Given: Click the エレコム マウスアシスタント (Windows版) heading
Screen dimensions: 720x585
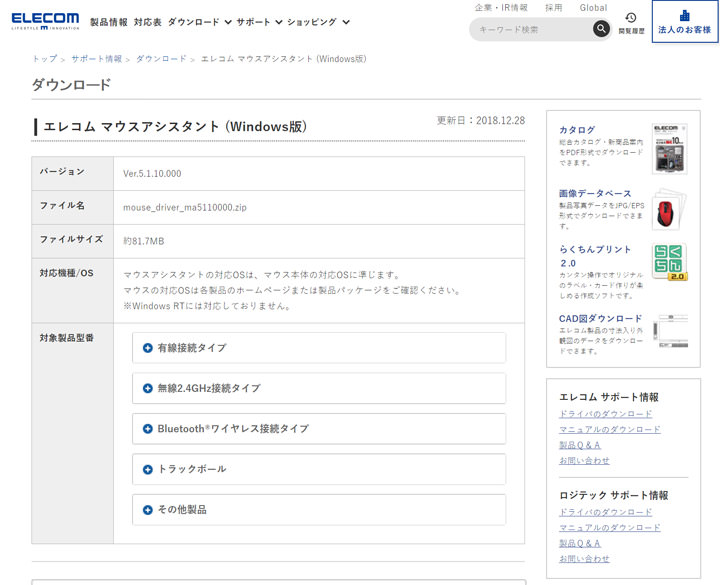Looking at the screenshot, I should pos(175,127).
